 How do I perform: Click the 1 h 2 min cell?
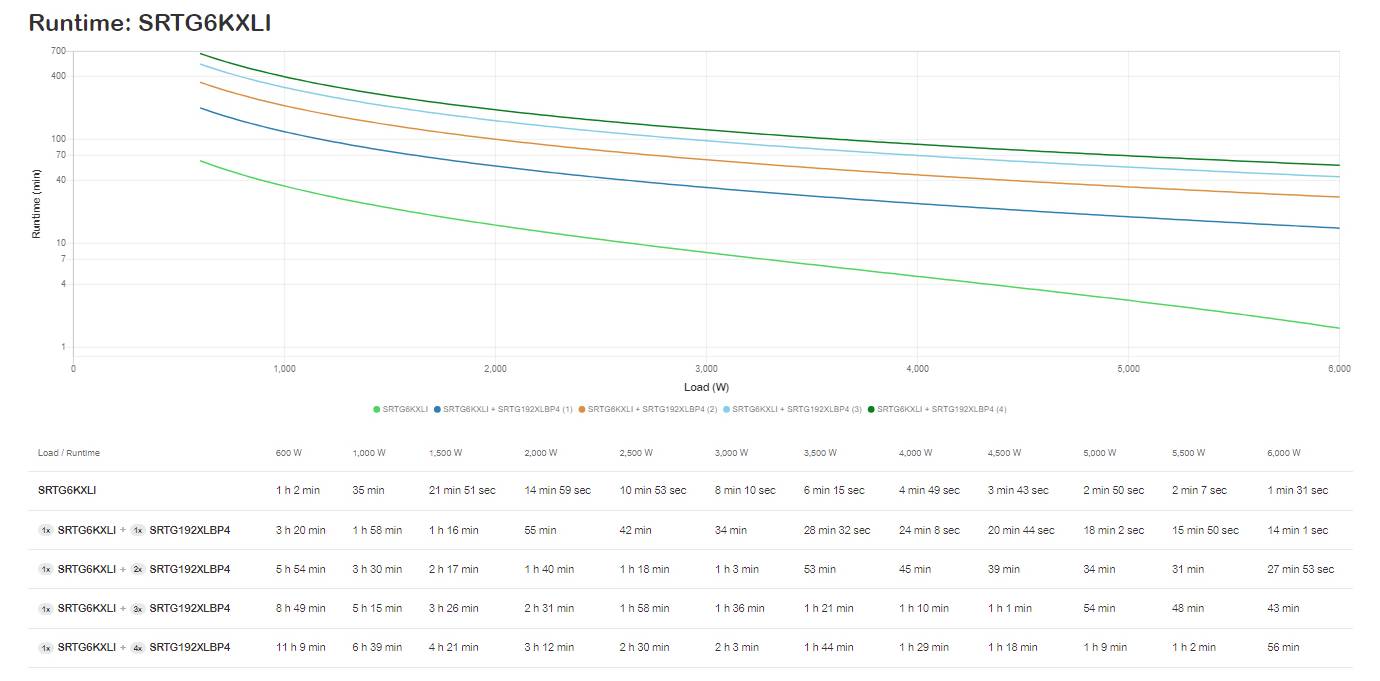pos(298,490)
